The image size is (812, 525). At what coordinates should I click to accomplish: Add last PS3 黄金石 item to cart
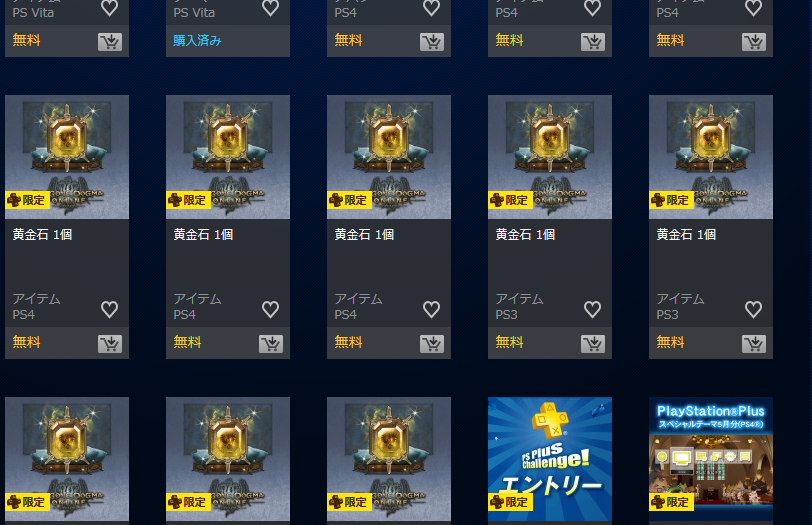(x=754, y=344)
